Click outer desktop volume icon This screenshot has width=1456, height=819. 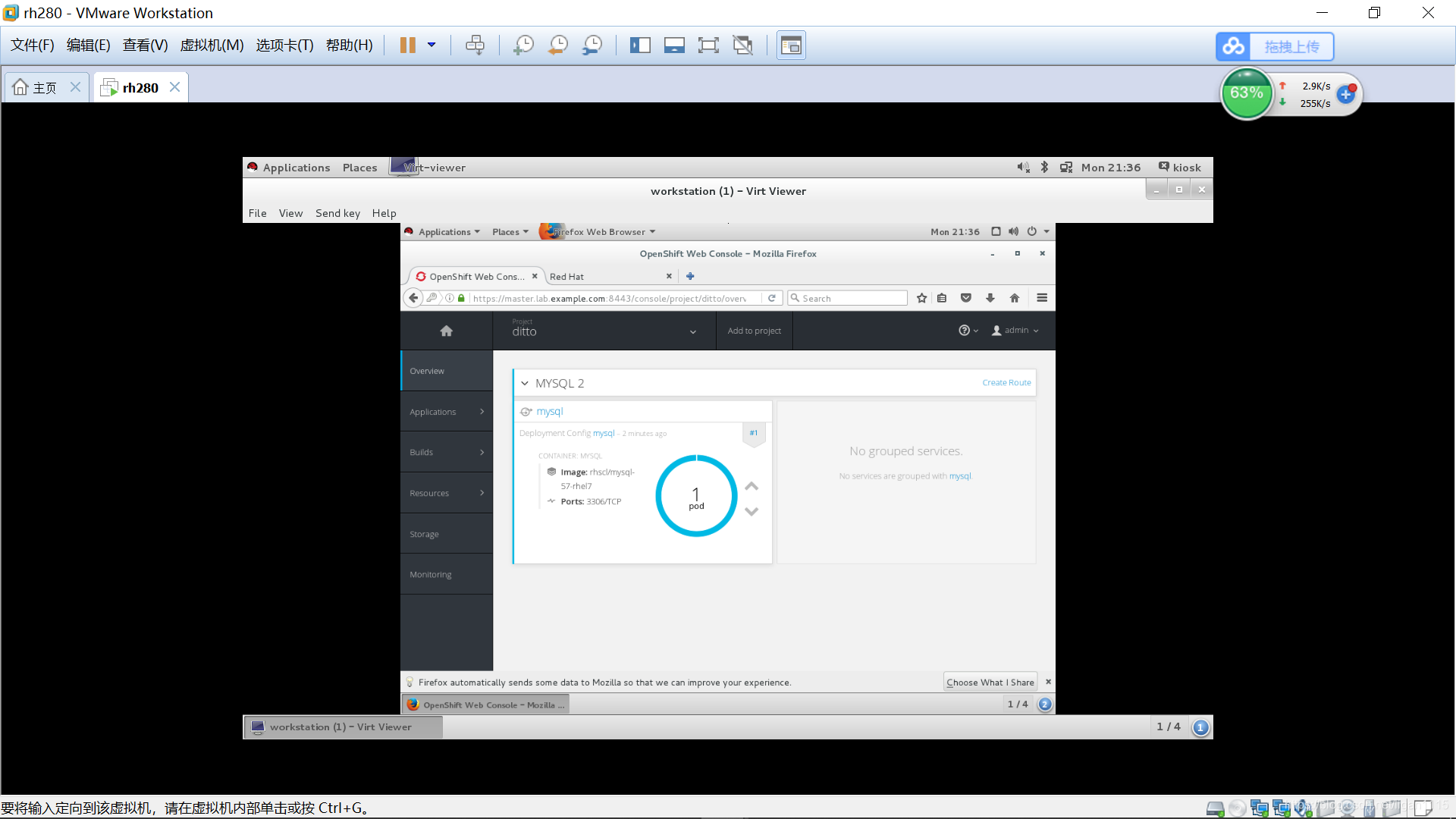[1023, 168]
